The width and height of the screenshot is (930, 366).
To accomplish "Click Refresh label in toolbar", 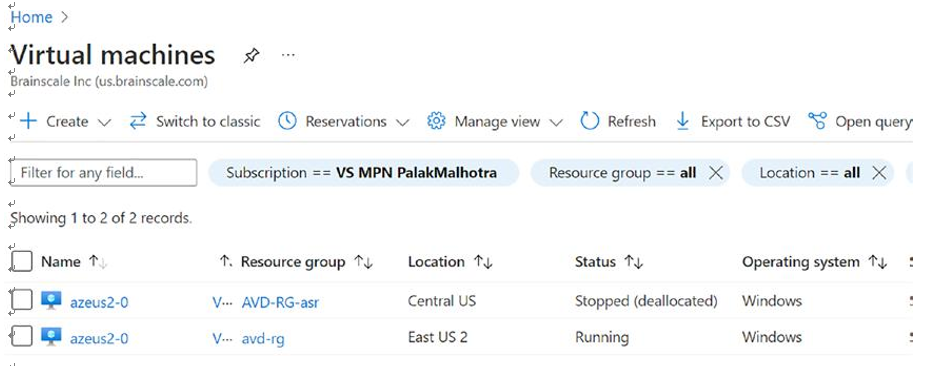I will tap(632, 122).
